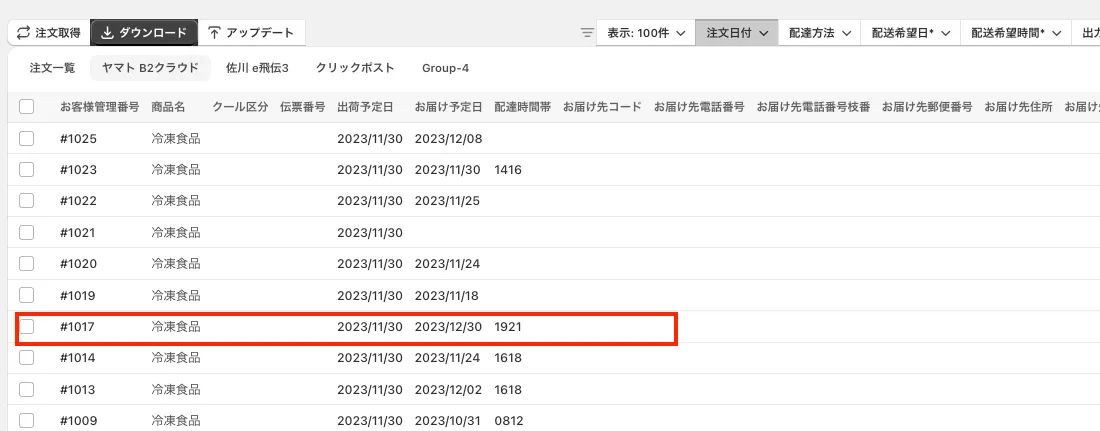Viewport: 1100px width, 431px height.
Task: Click the アップデート upload button
Action: 251,33
